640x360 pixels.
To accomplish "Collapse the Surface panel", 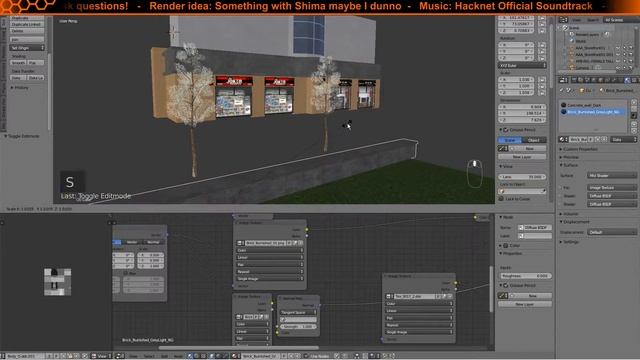I will 569,165.
